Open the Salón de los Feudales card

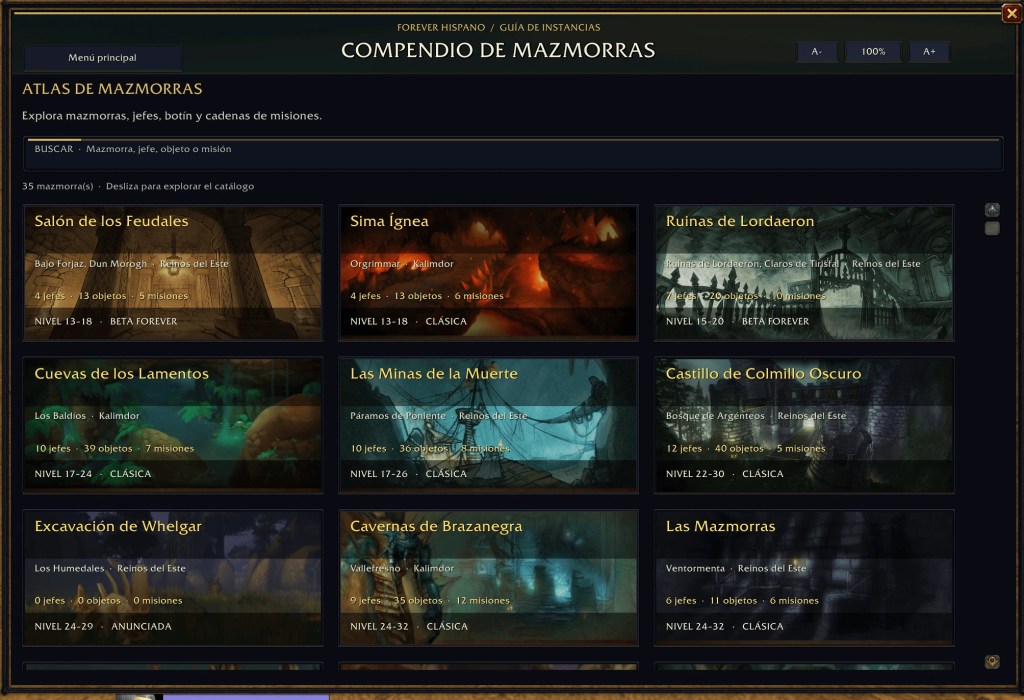(172, 273)
